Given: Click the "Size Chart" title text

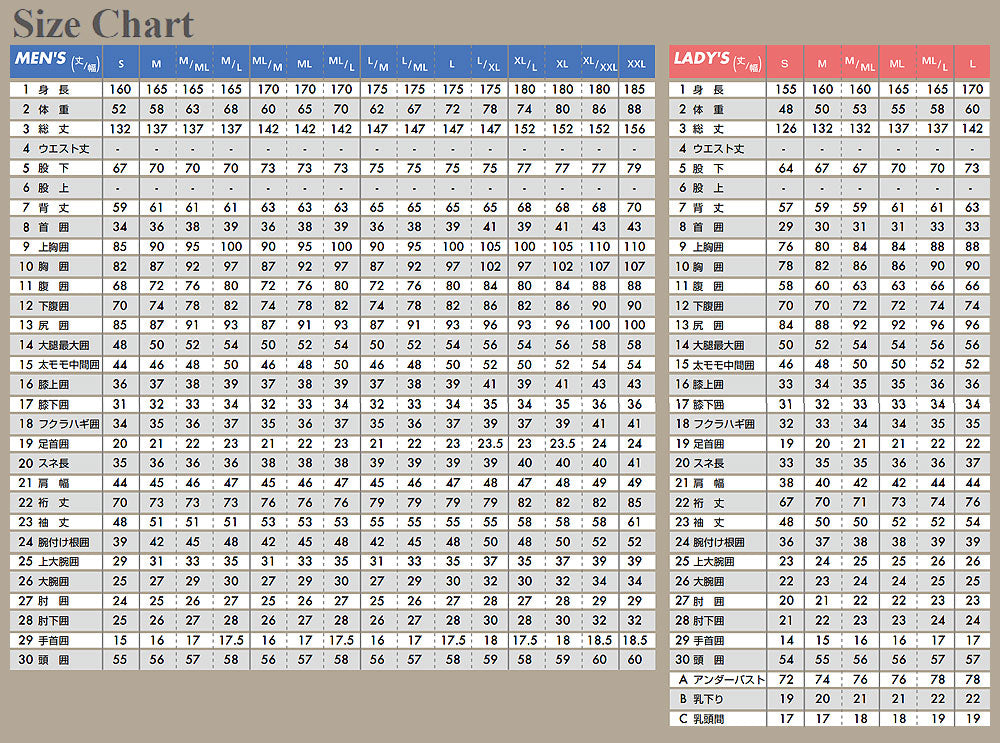Looking at the screenshot, I should pos(103,23).
